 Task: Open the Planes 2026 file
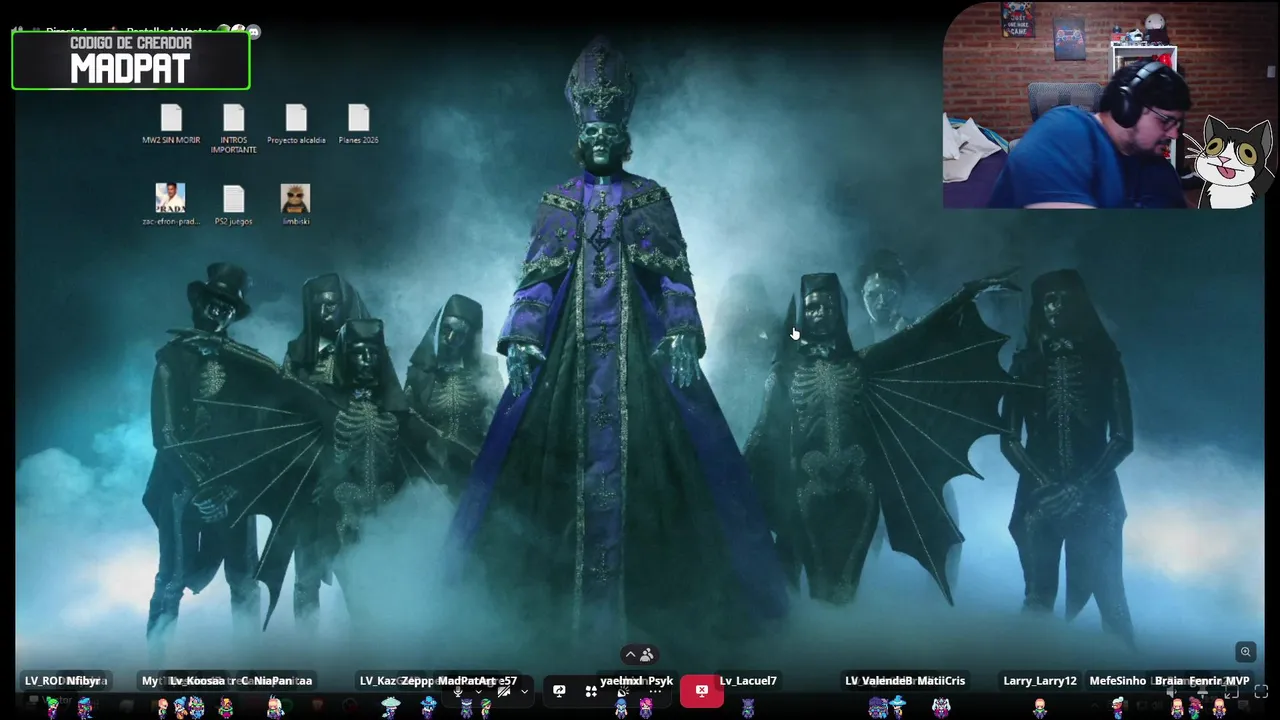(358, 125)
